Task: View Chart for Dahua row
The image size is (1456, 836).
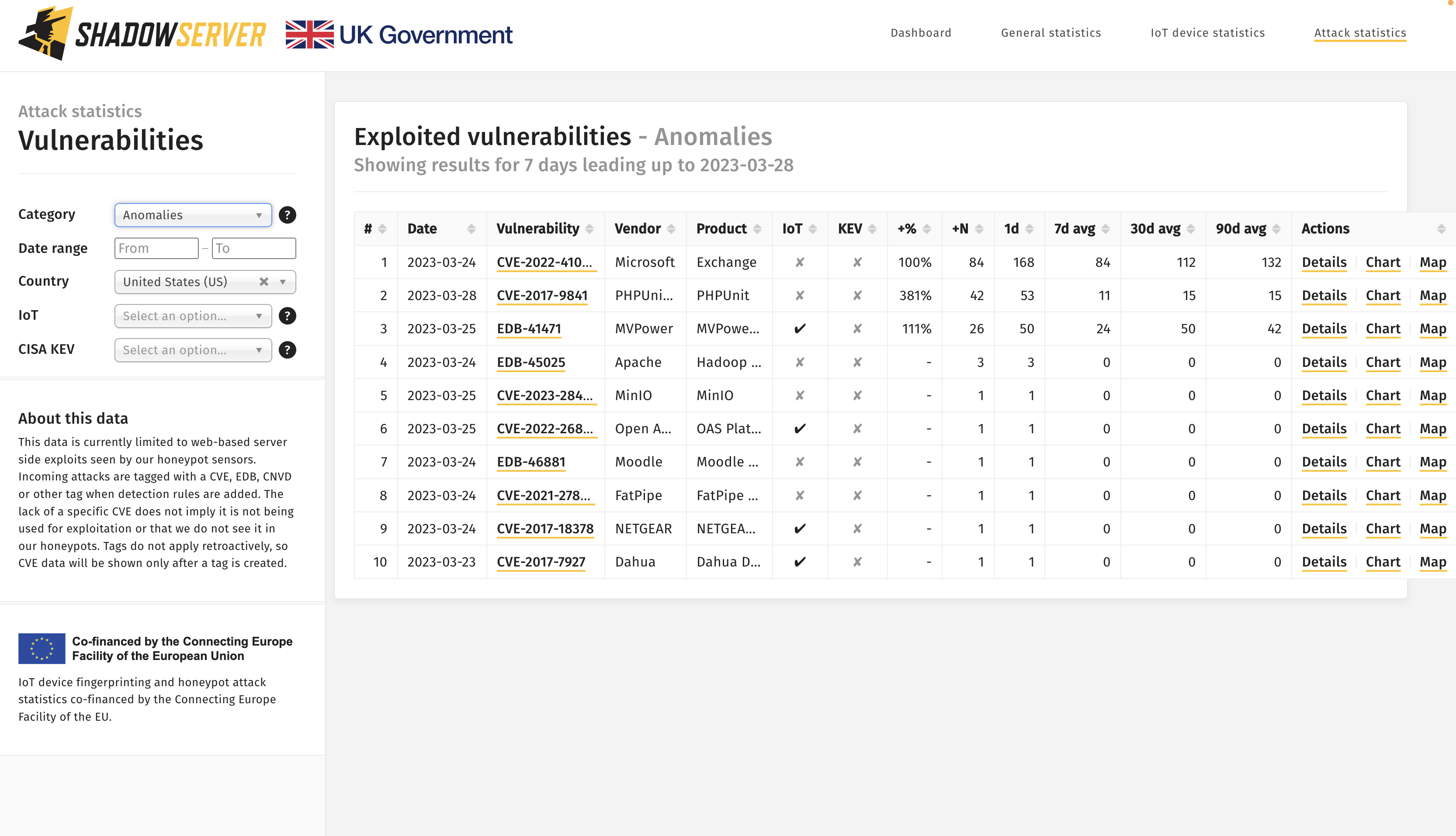Action: (1383, 562)
